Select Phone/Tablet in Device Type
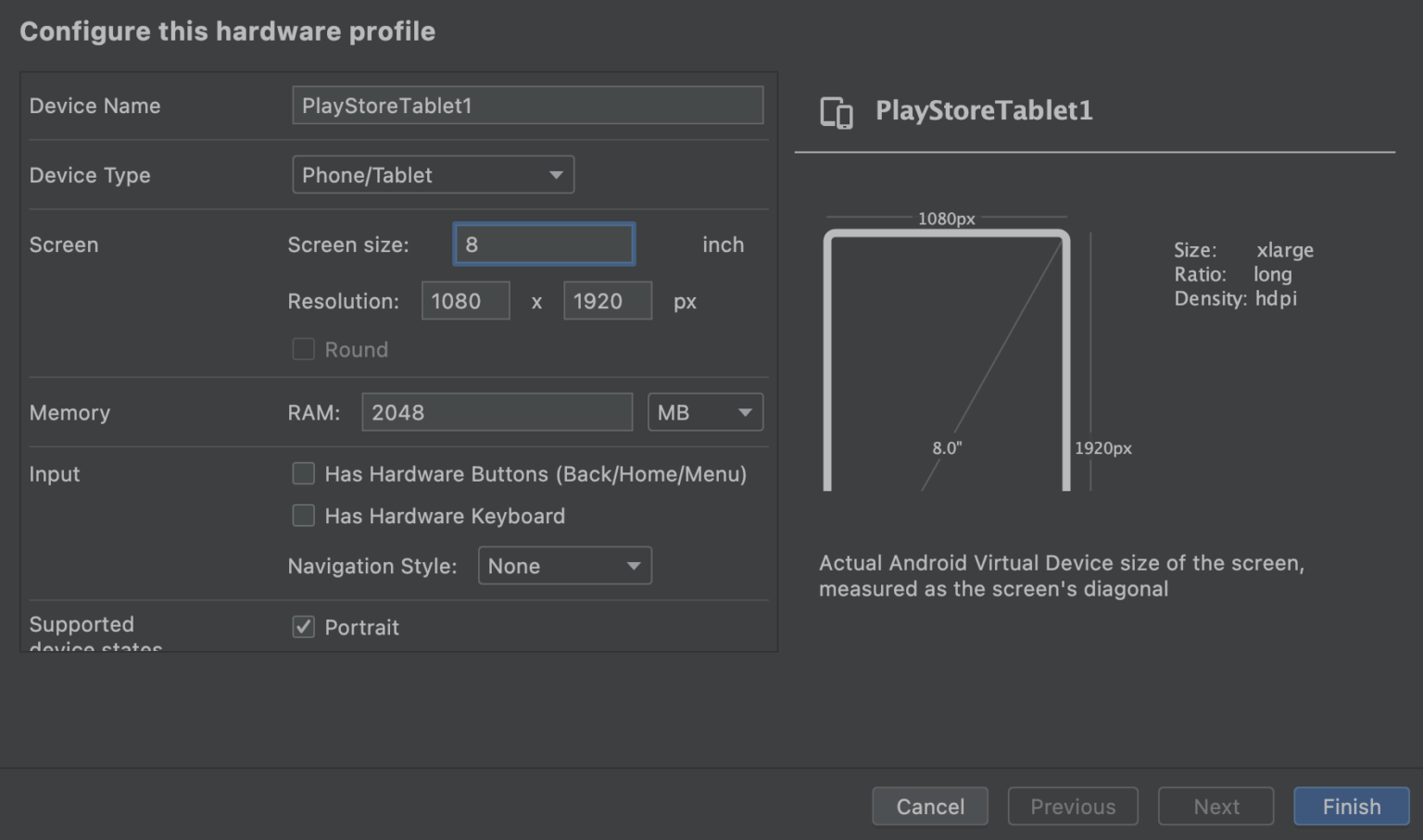This screenshot has height=840, width=1423. click(433, 174)
